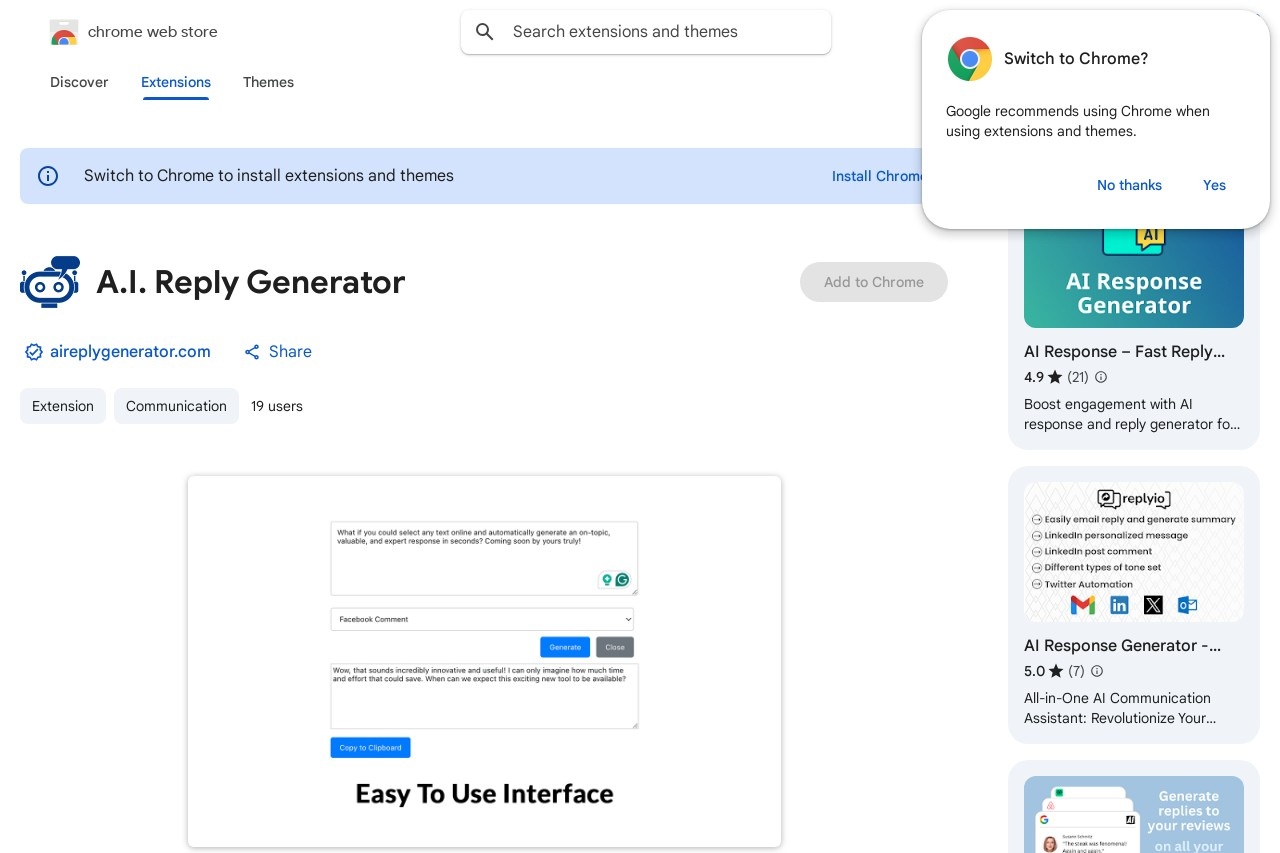Image resolution: width=1280 pixels, height=853 pixels.
Task: Click the 19 users text
Action: coord(277,406)
